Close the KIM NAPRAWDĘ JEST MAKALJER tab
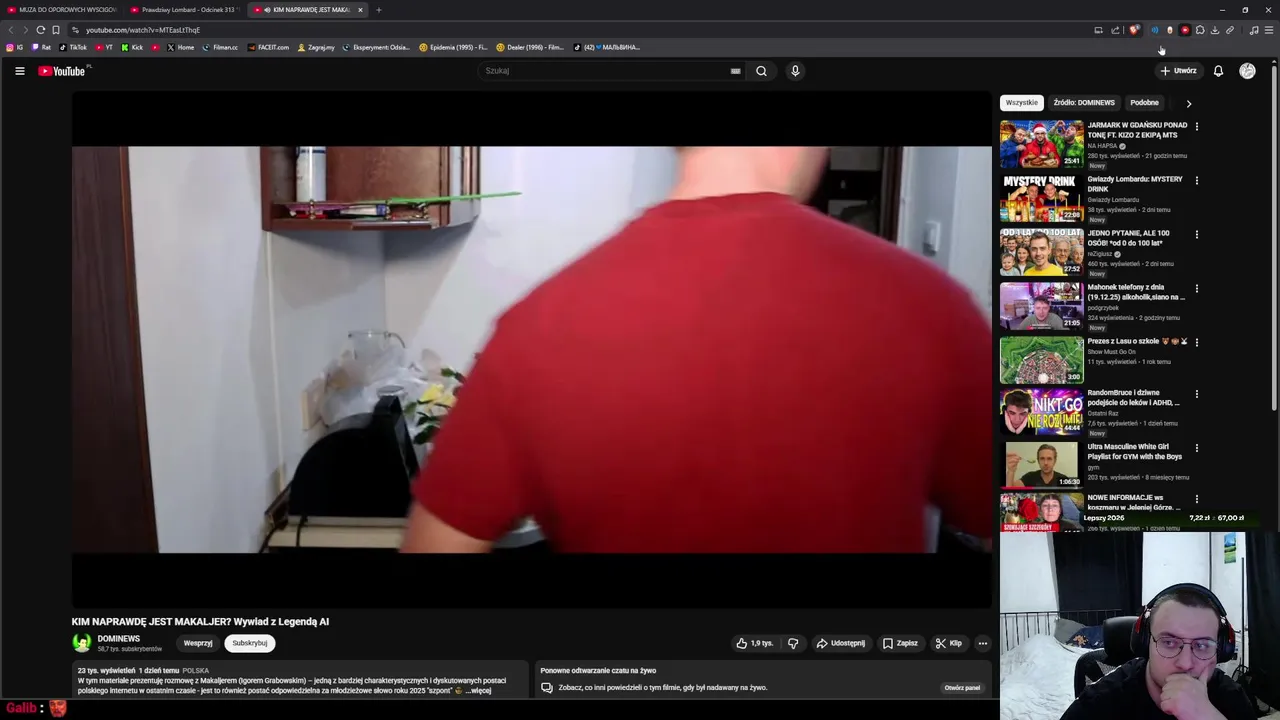Viewport: 1280px width, 720px height. pyautogui.click(x=360, y=10)
